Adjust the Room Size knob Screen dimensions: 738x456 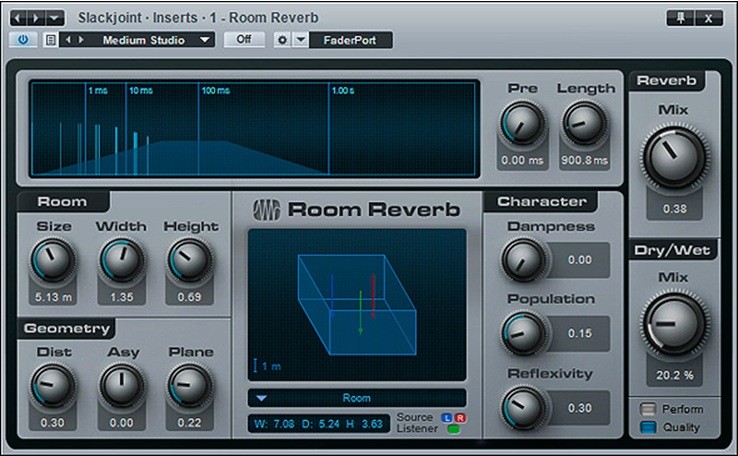(53, 260)
